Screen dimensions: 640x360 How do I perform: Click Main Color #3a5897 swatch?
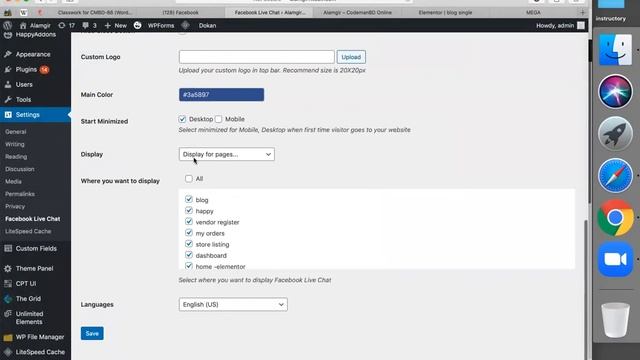[x=221, y=95]
